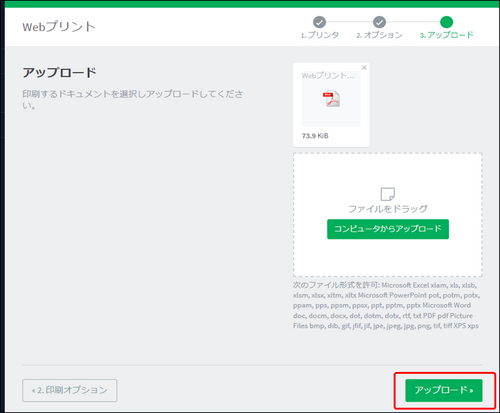The width and height of the screenshot is (500, 413).
Task: Go back with «2.印刷オプション button
Action: (70, 390)
